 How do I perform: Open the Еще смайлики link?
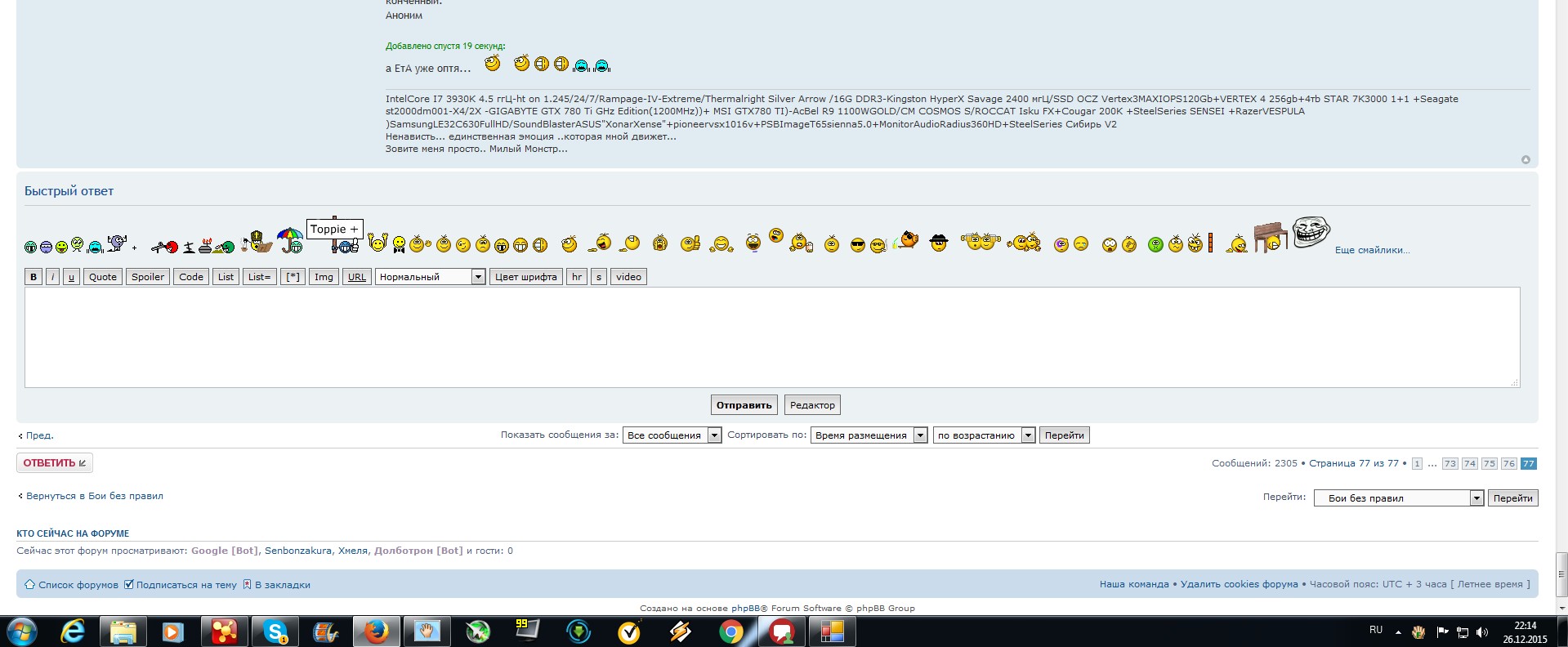1372,250
